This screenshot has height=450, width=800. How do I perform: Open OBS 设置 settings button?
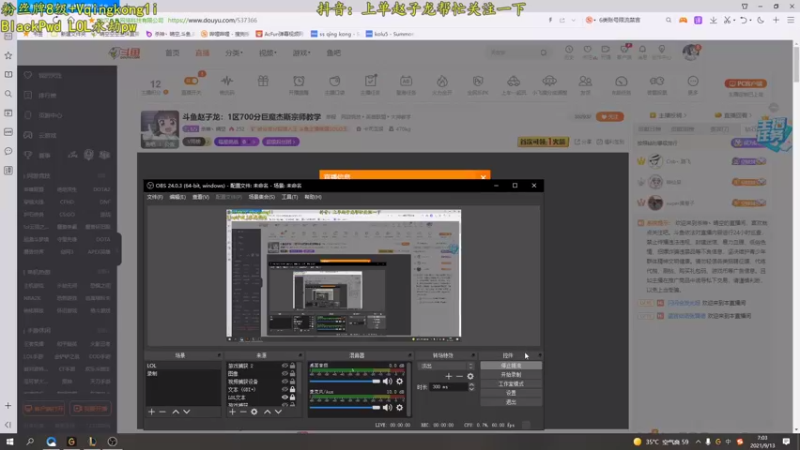coord(511,393)
